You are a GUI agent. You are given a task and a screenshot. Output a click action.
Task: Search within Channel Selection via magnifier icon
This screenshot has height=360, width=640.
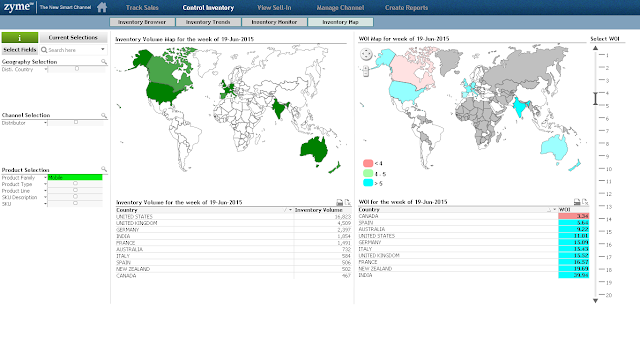pyautogui.click(x=104, y=116)
